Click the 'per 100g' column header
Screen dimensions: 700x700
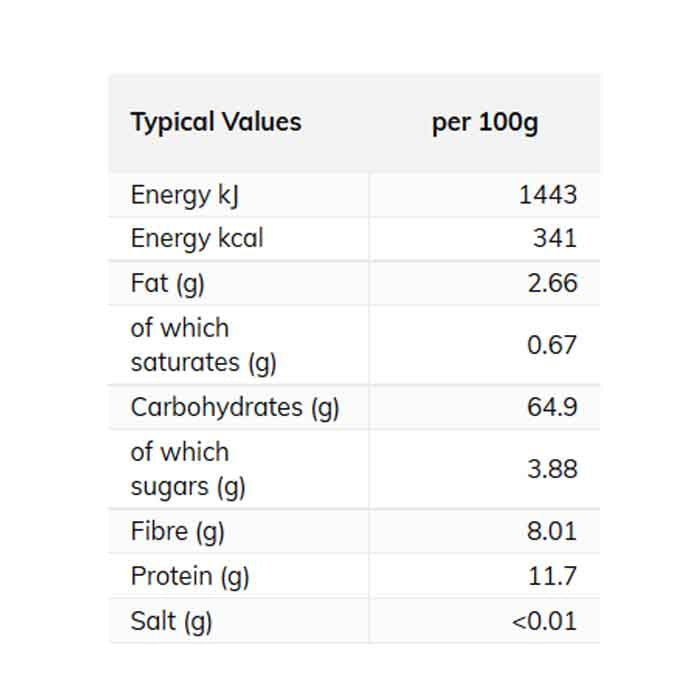point(484,123)
